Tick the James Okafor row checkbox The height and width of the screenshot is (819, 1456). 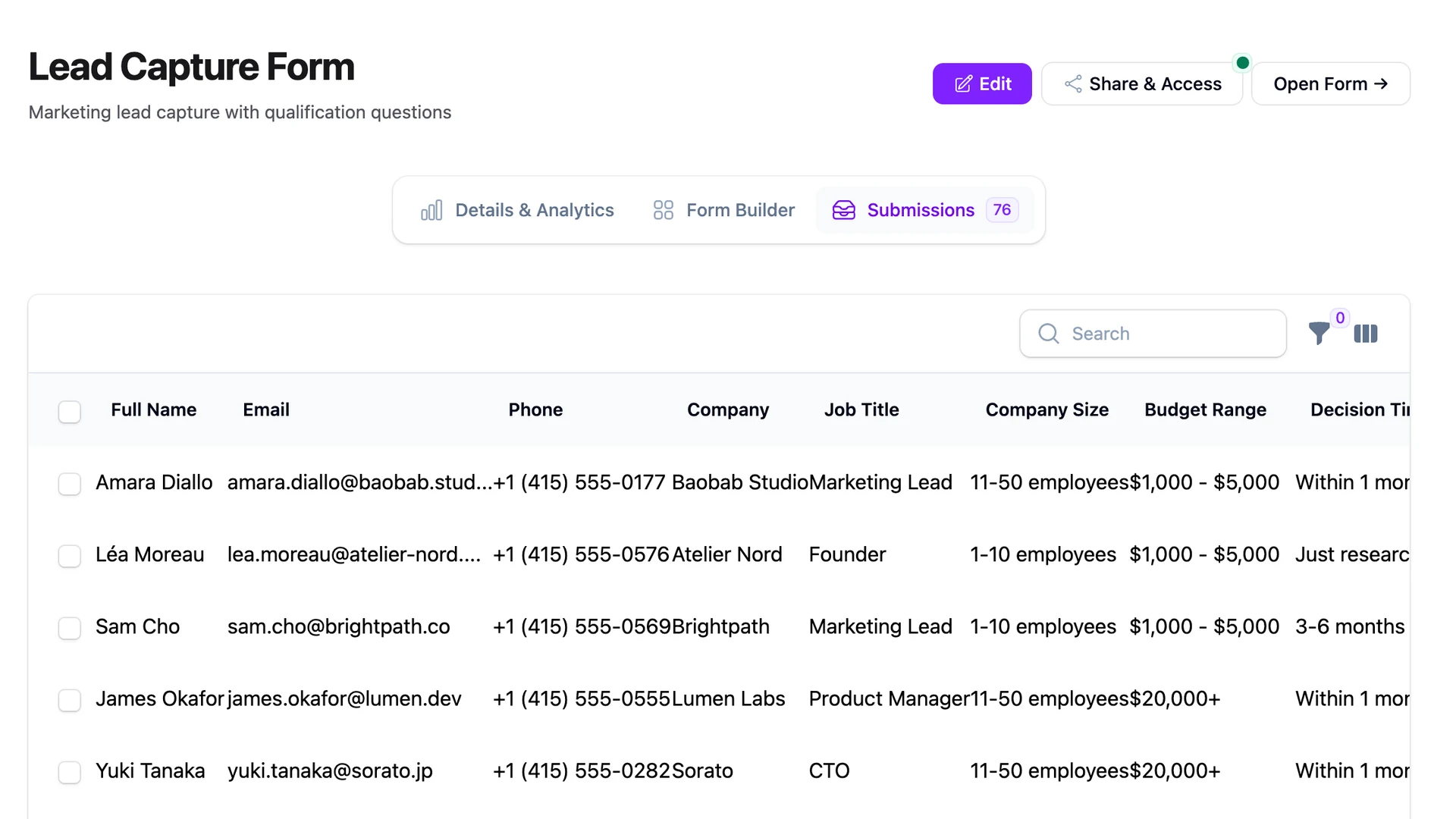tap(70, 700)
